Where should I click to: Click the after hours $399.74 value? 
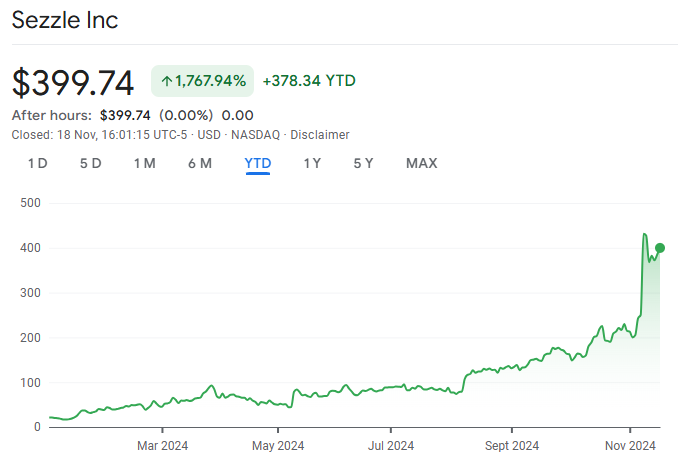point(125,115)
